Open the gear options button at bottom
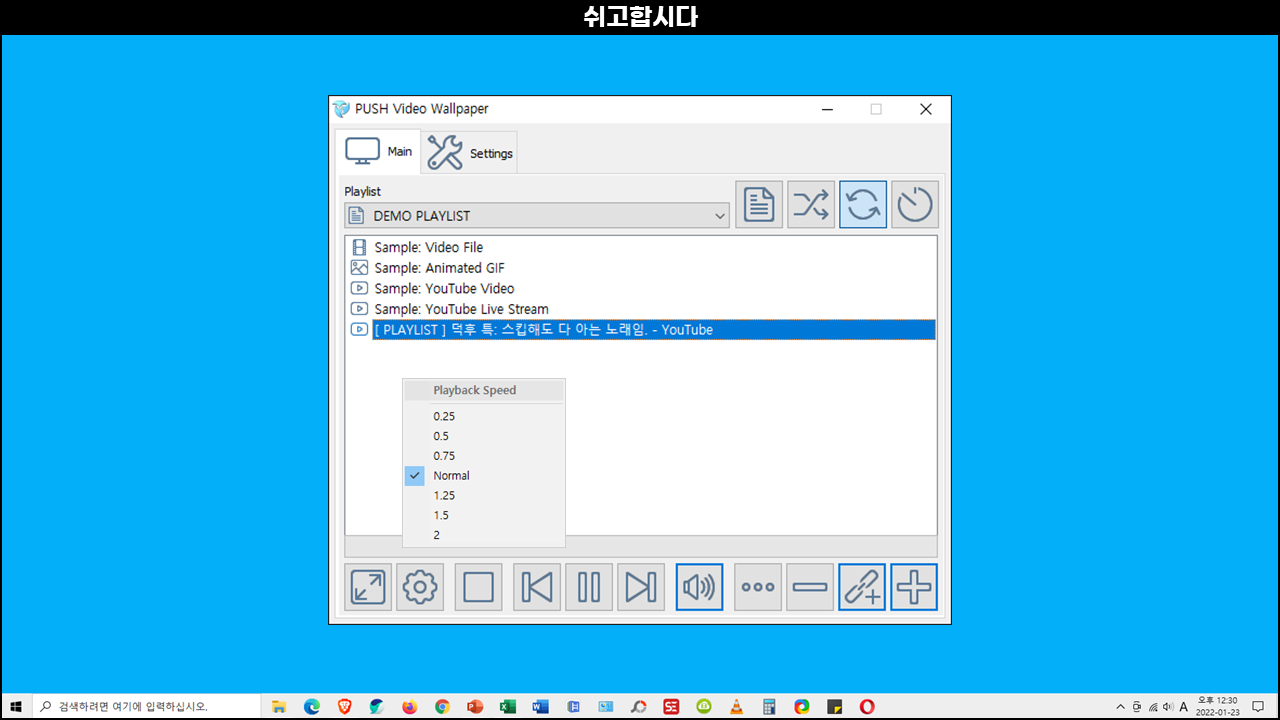This screenshot has width=1280, height=720. (x=420, y=587)
